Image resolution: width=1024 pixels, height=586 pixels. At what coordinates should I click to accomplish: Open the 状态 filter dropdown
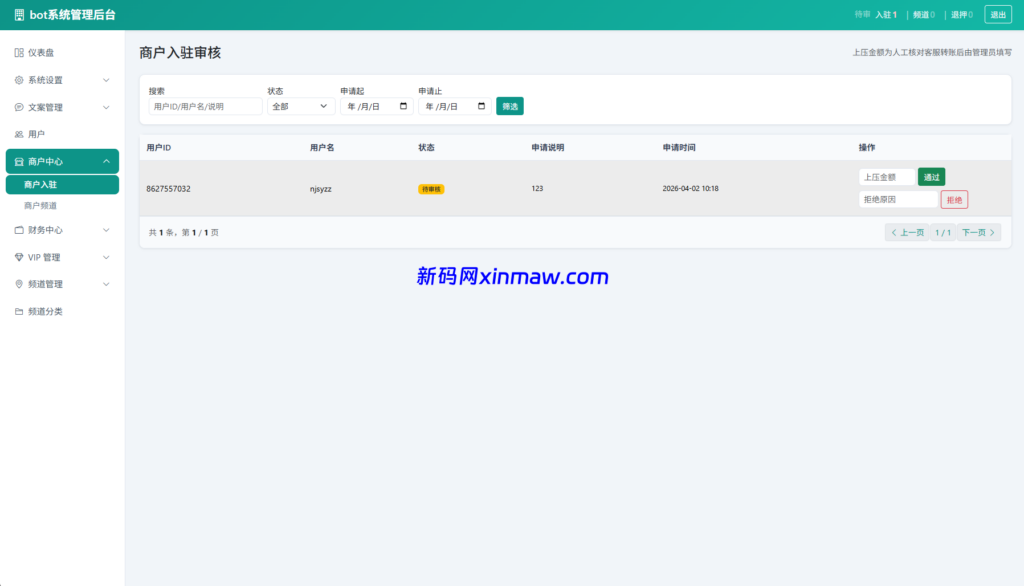click(298, 105)
